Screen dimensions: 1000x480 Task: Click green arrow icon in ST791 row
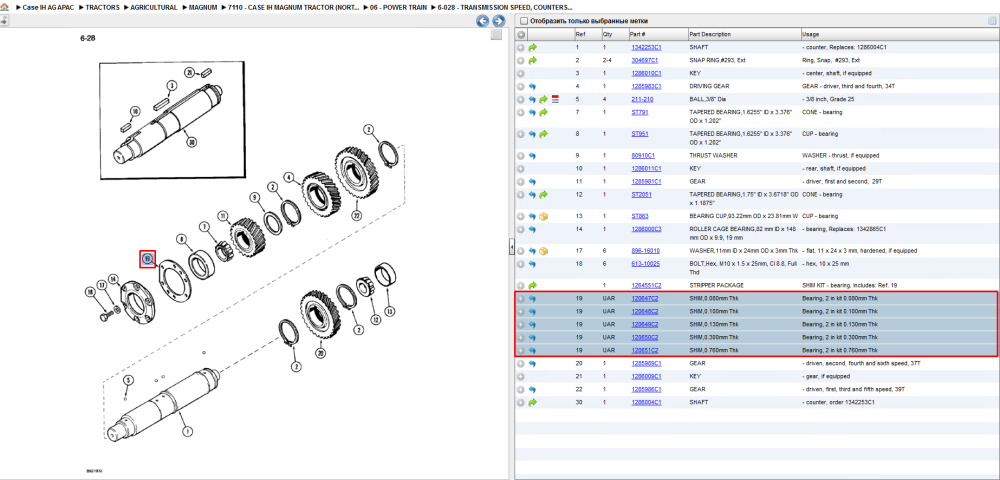pos(543,112)
